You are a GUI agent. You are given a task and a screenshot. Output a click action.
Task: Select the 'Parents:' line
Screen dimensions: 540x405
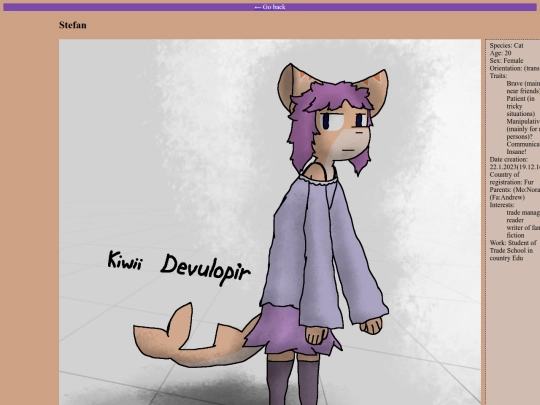click(515, 189)
